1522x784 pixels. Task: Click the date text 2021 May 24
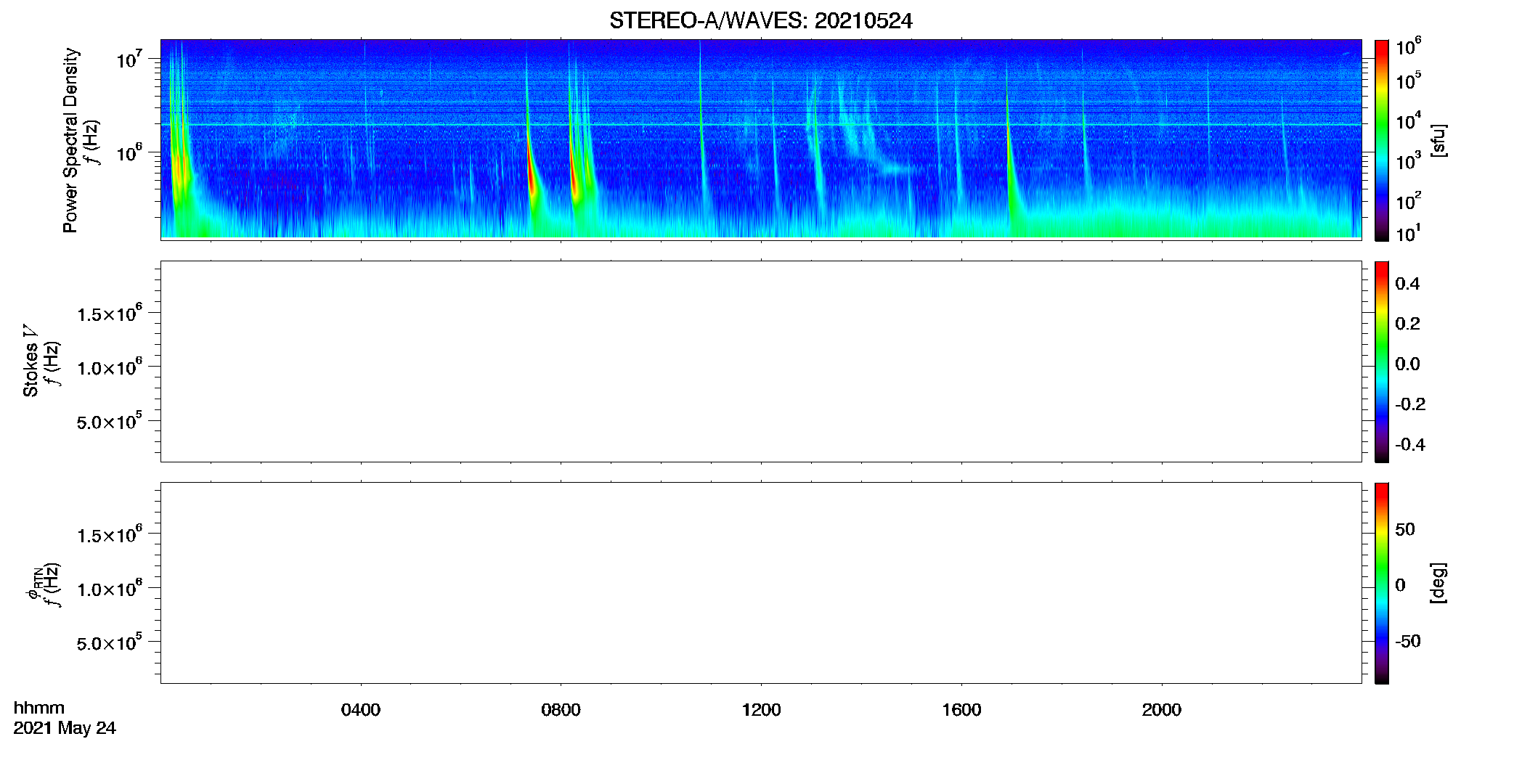coord(65,728)
